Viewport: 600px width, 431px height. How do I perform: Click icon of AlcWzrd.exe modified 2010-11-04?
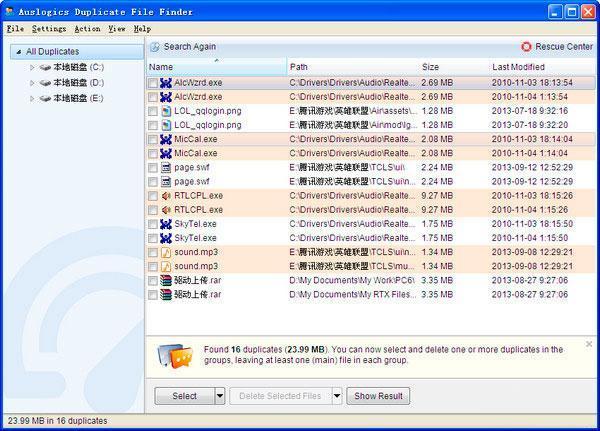166,97
